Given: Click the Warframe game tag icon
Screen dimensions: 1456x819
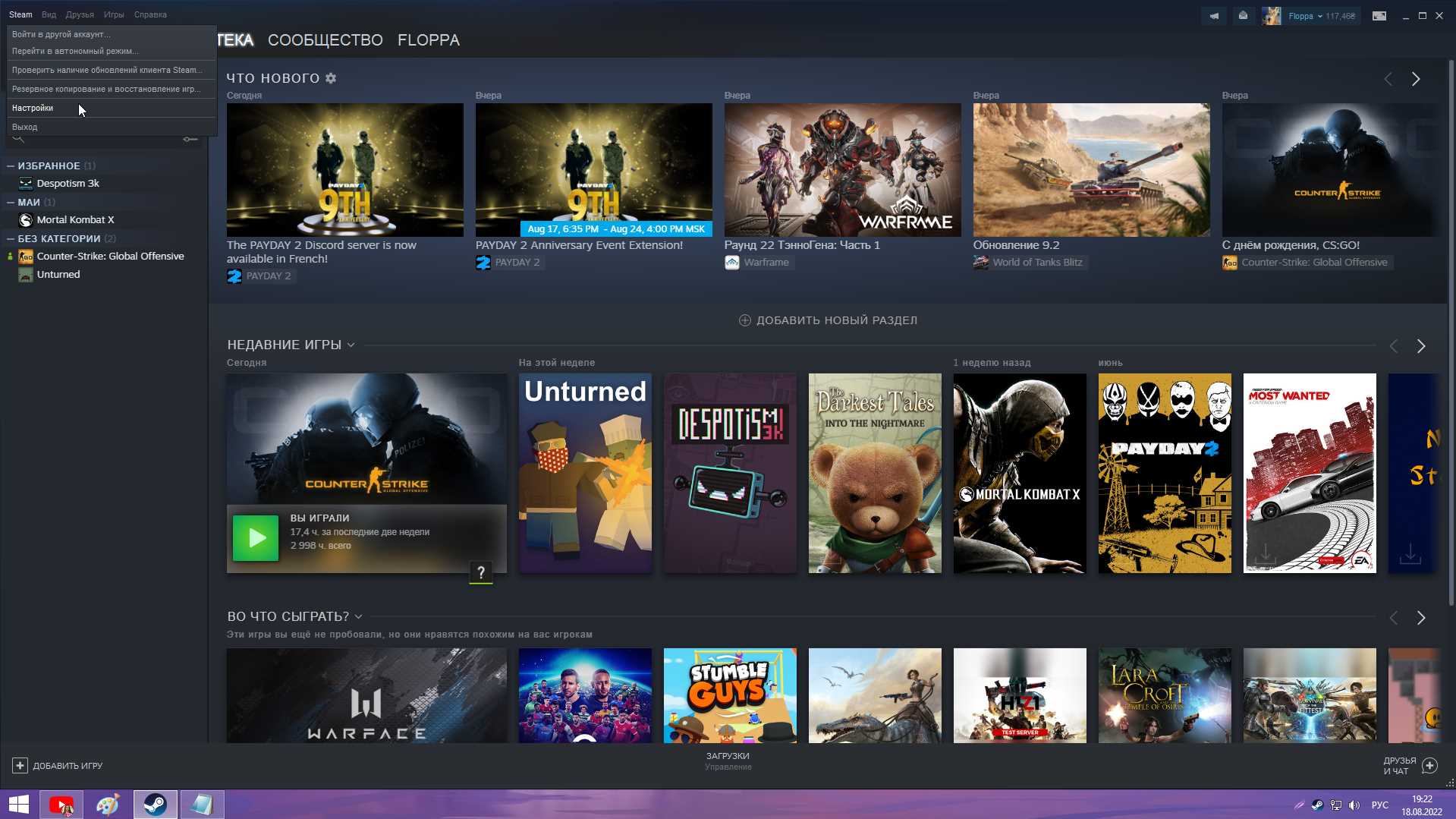Looking at the screenshot, I should 732,263.
